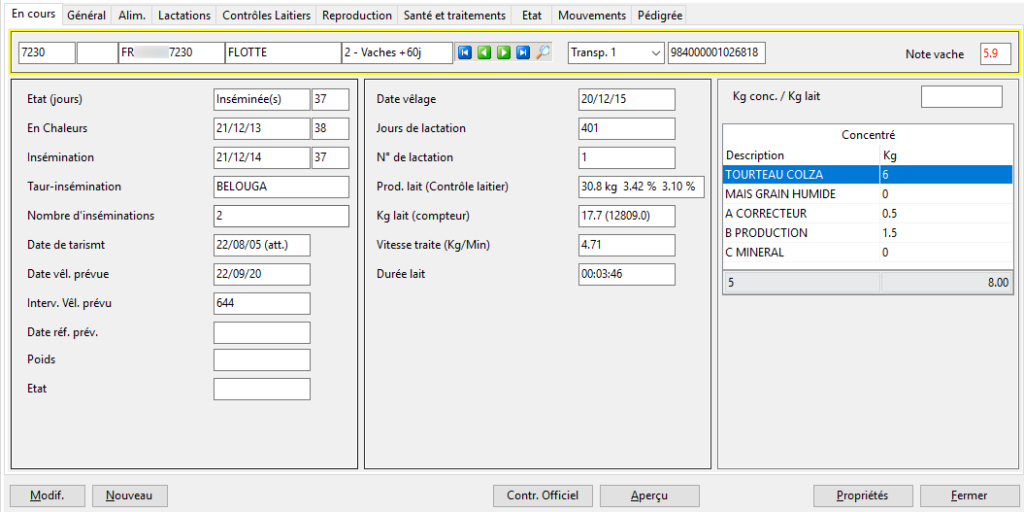The width and height of the screenshot is (1024, 512).
Task: Click the Kg conc. / Kg lait field
Action: tap(960, 97)
